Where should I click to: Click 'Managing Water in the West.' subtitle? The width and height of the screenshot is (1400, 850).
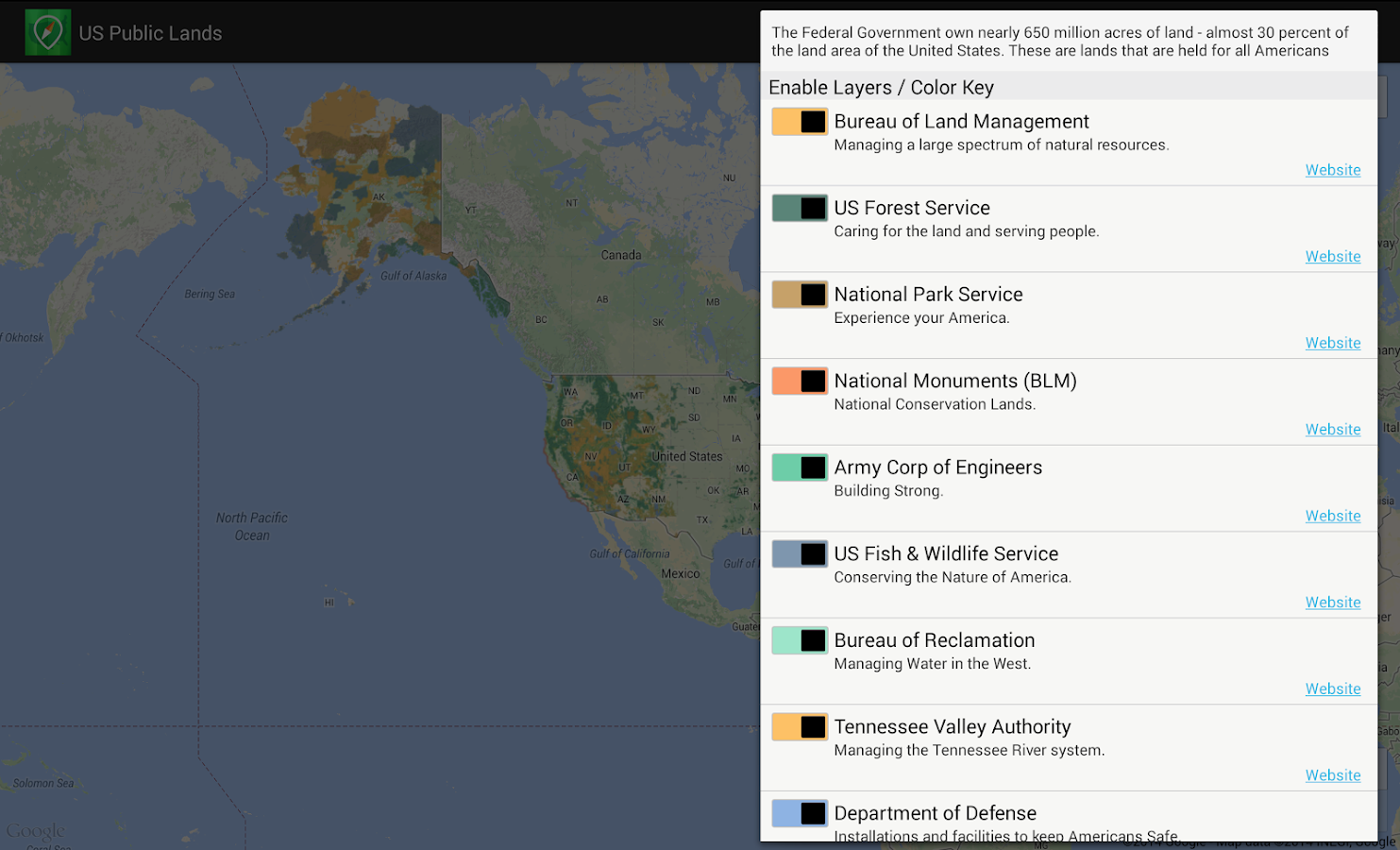(932, 664)
